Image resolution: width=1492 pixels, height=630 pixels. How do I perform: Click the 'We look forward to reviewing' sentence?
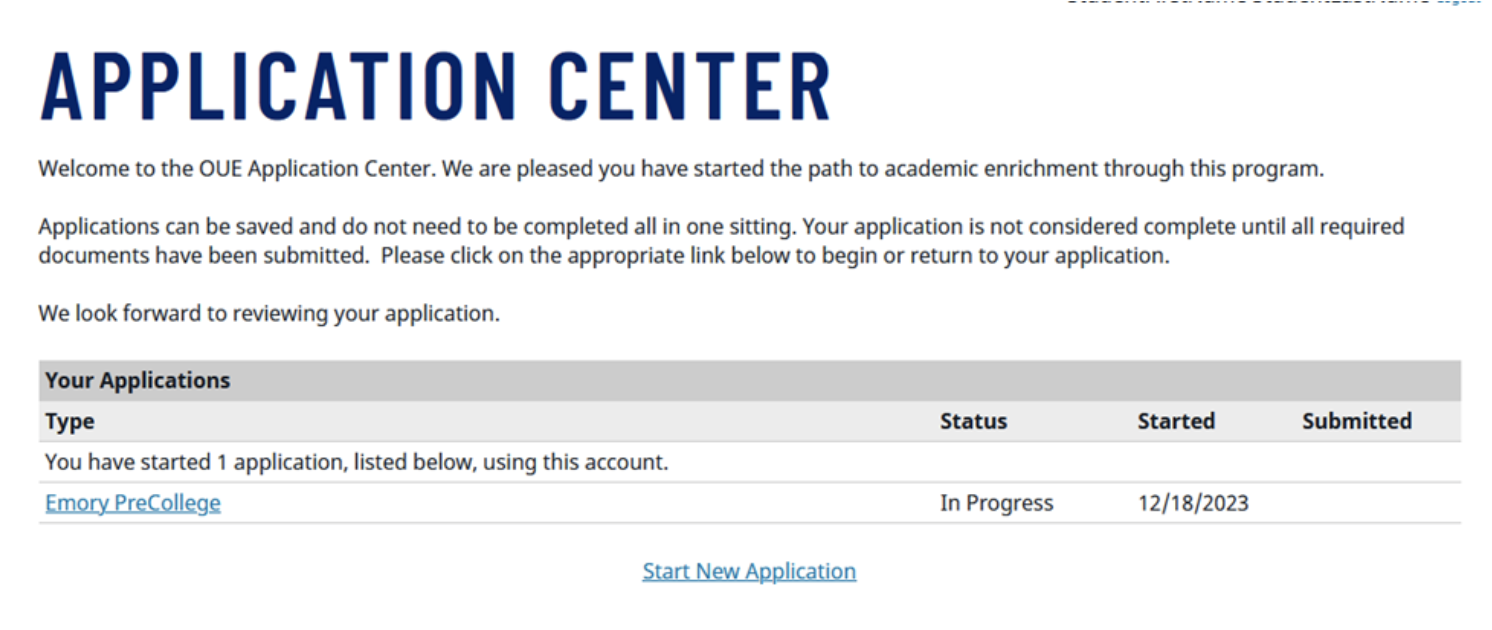pos(269,313)
